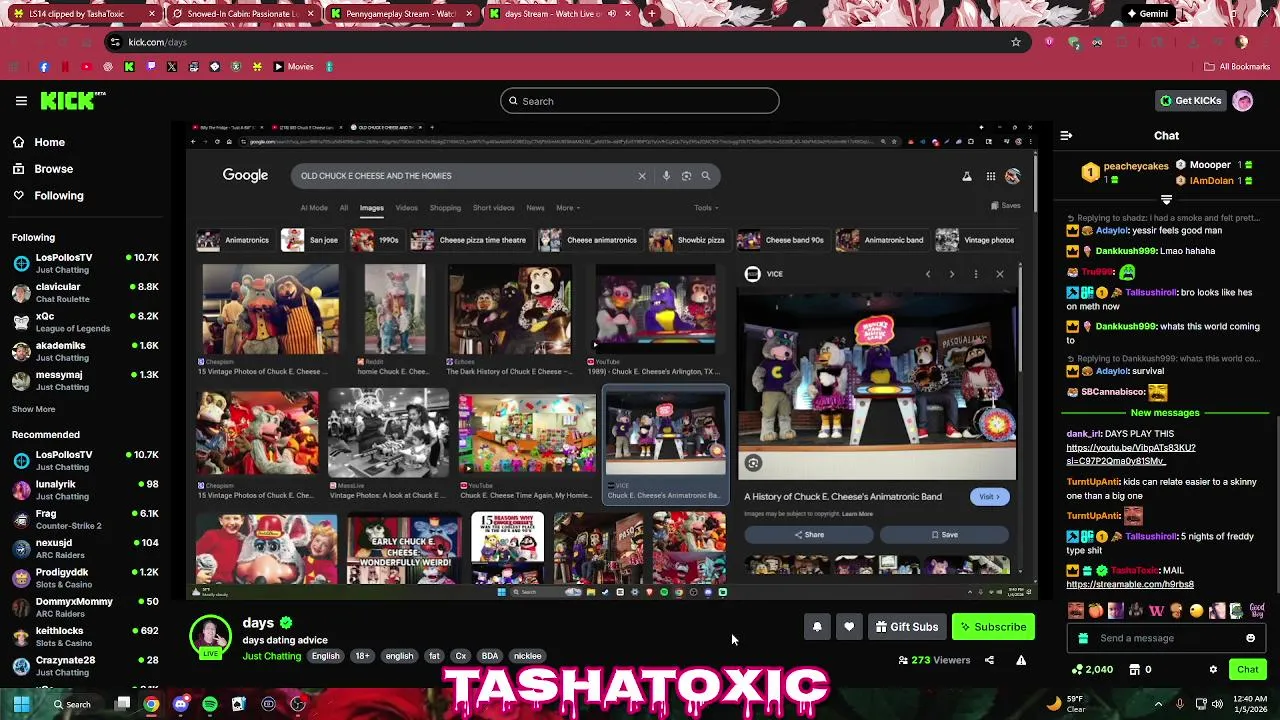Click the Get KICKs button
Viewport: 1280px width, 720px height.
(x=1190, y=101)
